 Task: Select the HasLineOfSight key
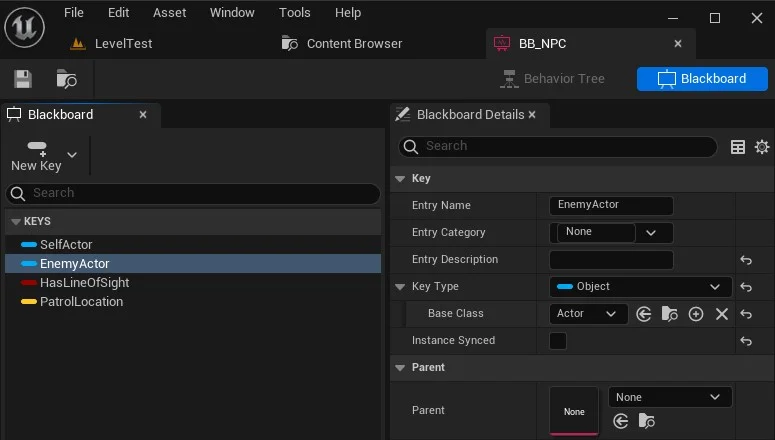193,282
